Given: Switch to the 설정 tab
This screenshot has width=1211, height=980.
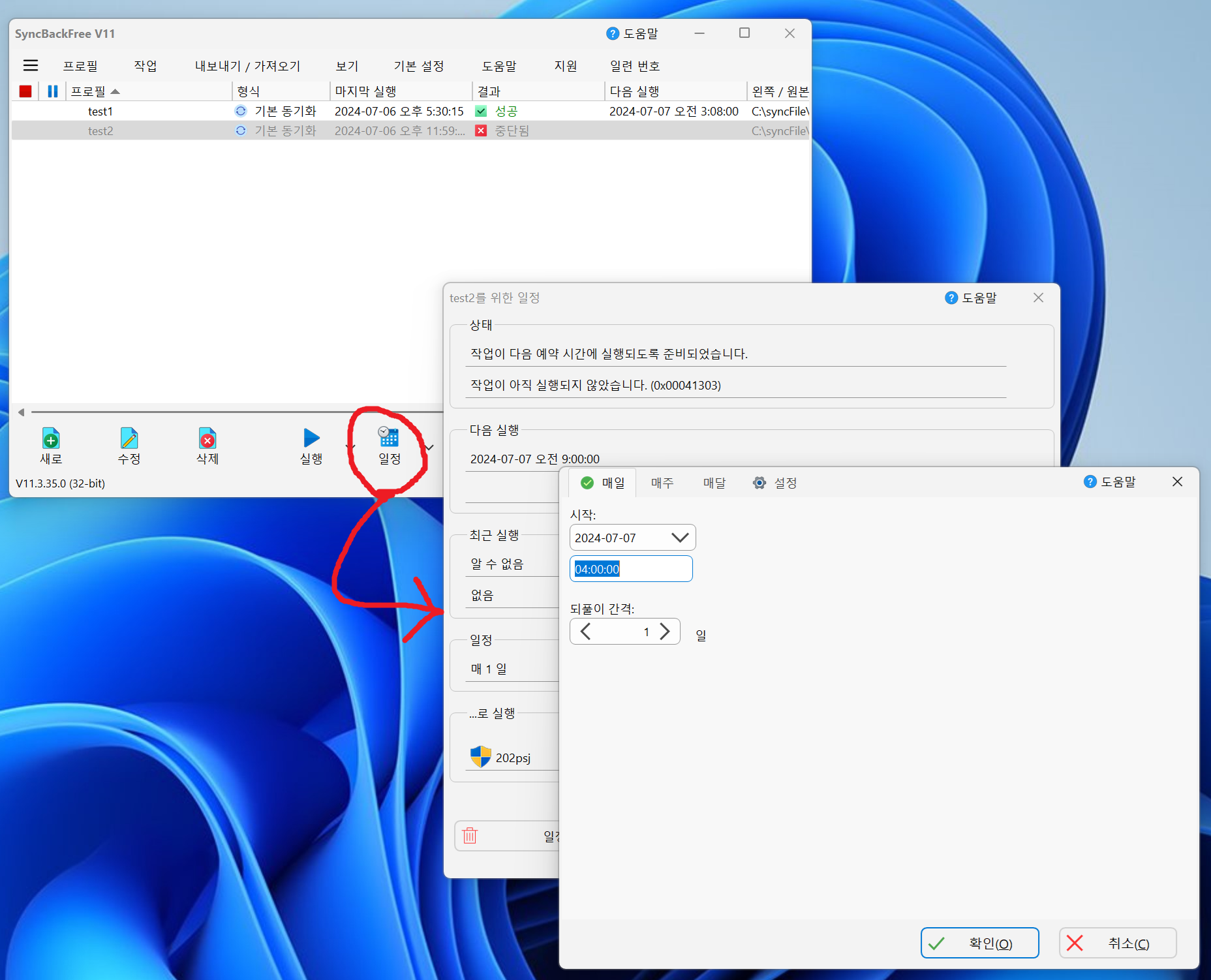Looking at the screenshot, I should click(775, 483).
